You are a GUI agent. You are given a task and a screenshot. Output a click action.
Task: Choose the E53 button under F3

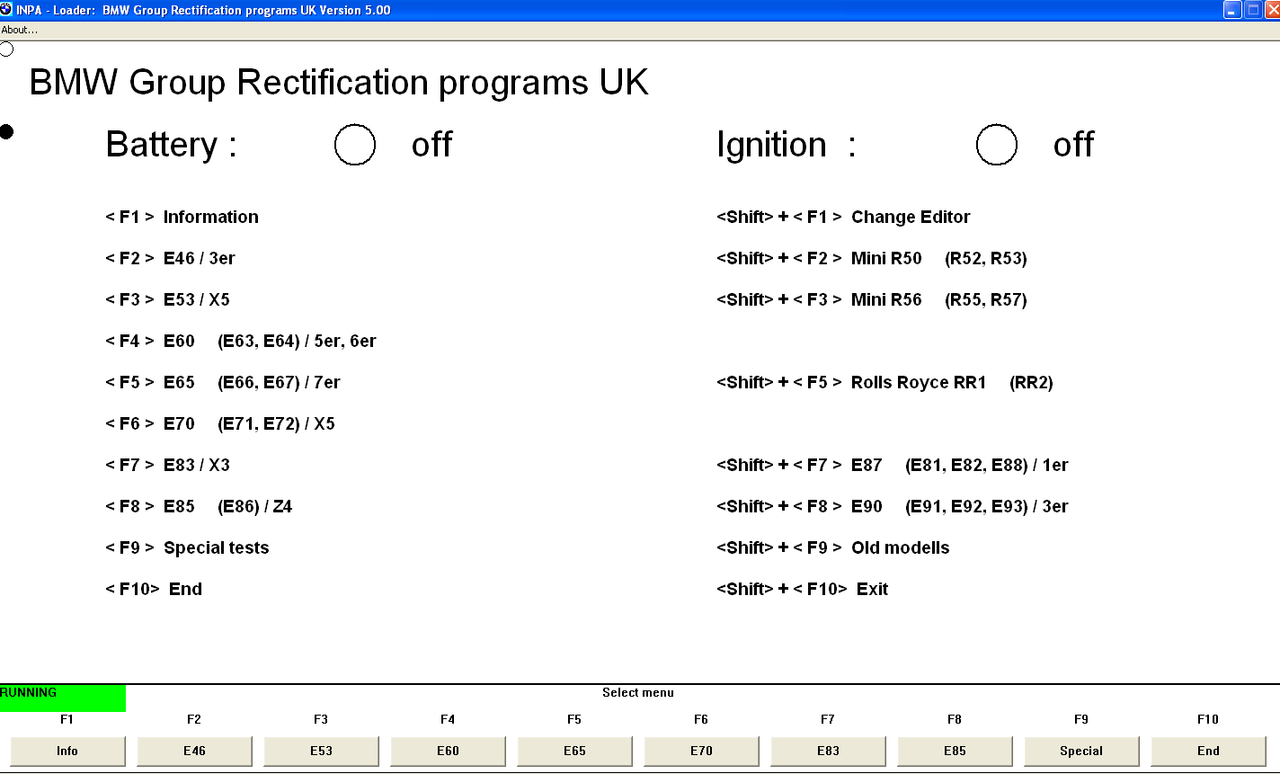click(x=321, y=751)
